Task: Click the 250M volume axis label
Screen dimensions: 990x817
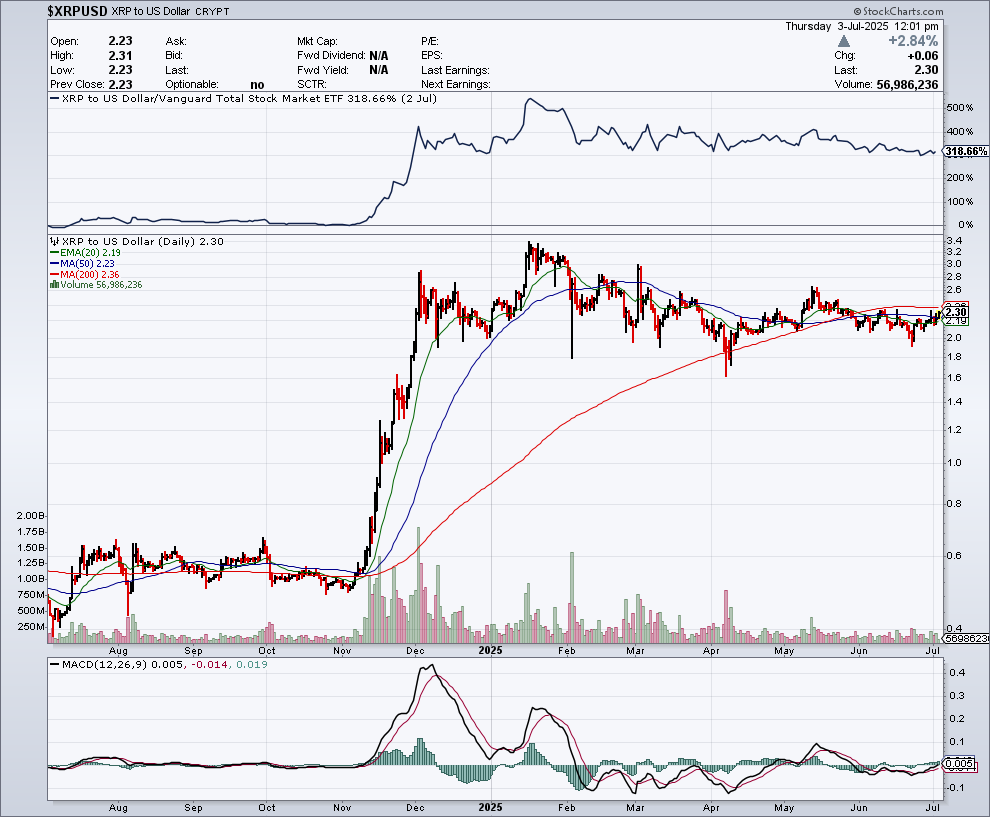Action: pos(32,627)
